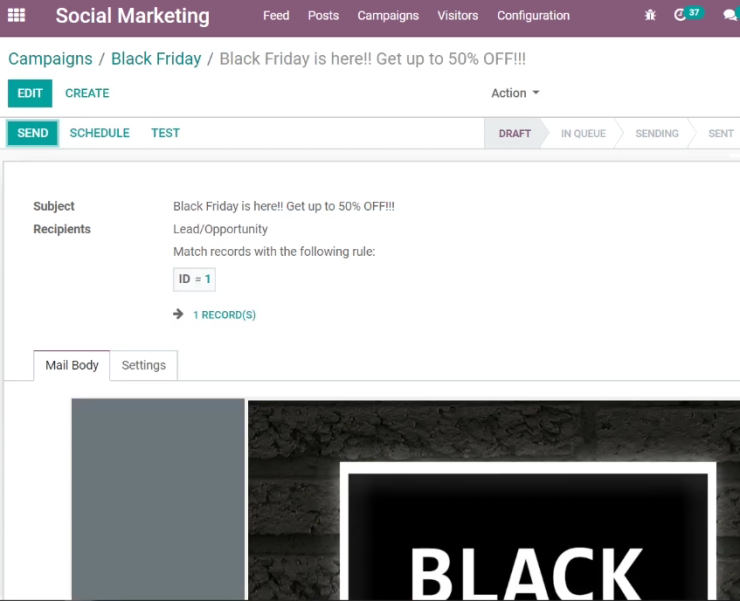This screenshot has height=601, width=740.
Task: Switch to the Settings tab
Action: pos(144,365)
